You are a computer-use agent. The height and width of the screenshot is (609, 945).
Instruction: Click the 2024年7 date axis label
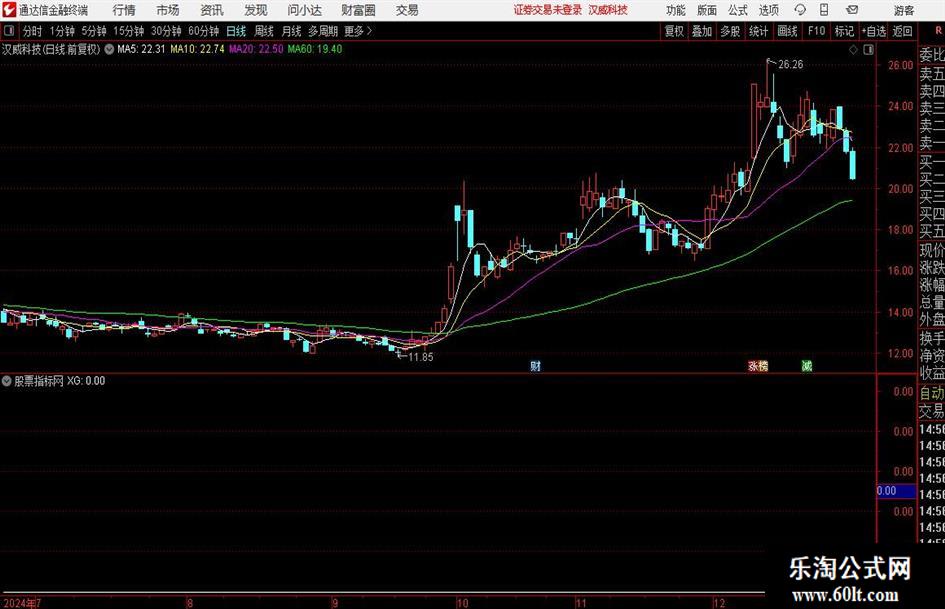[22, 603]
